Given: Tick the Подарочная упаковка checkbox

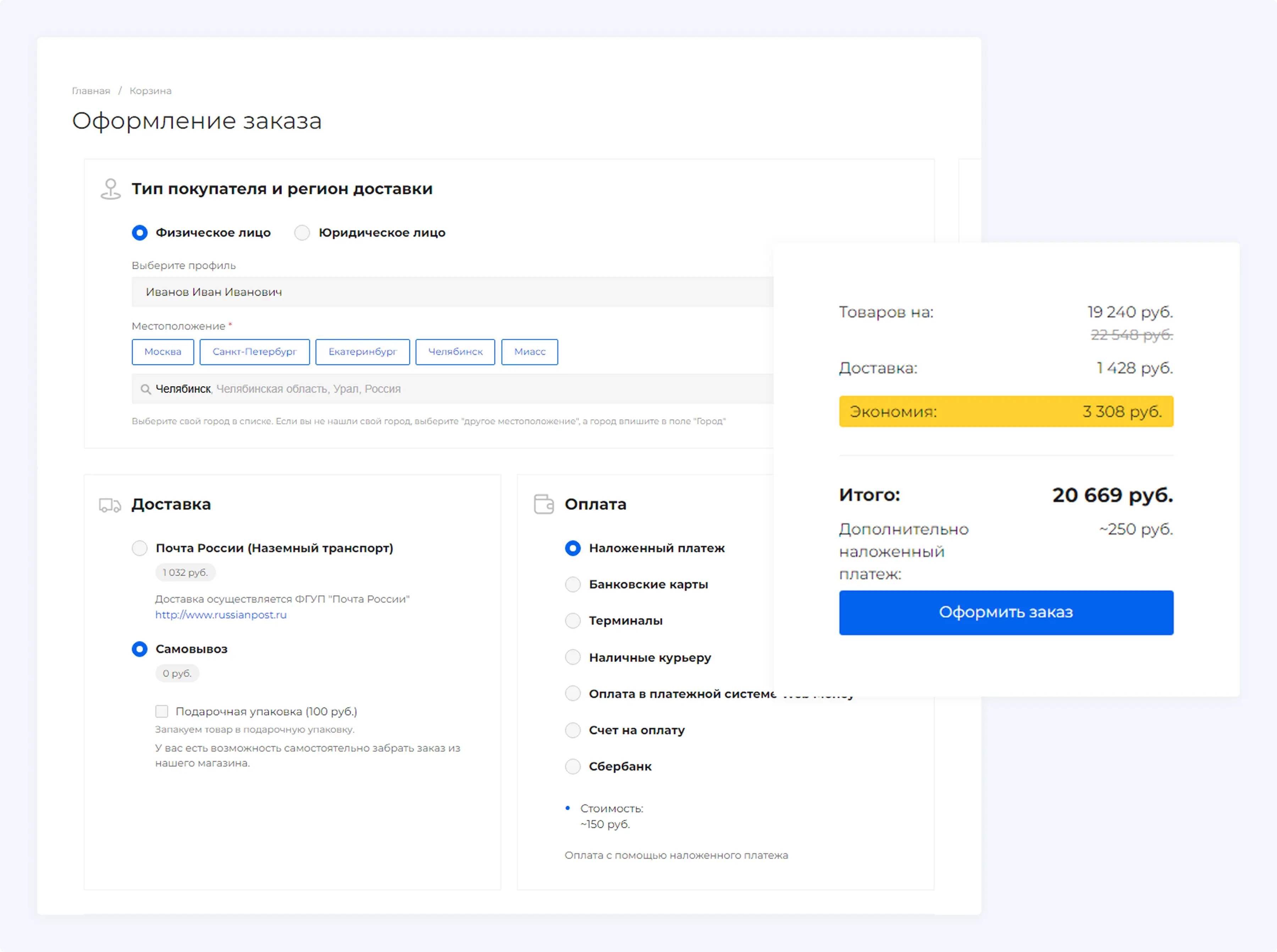Looking at the screenshot, I should coord(162,711).
